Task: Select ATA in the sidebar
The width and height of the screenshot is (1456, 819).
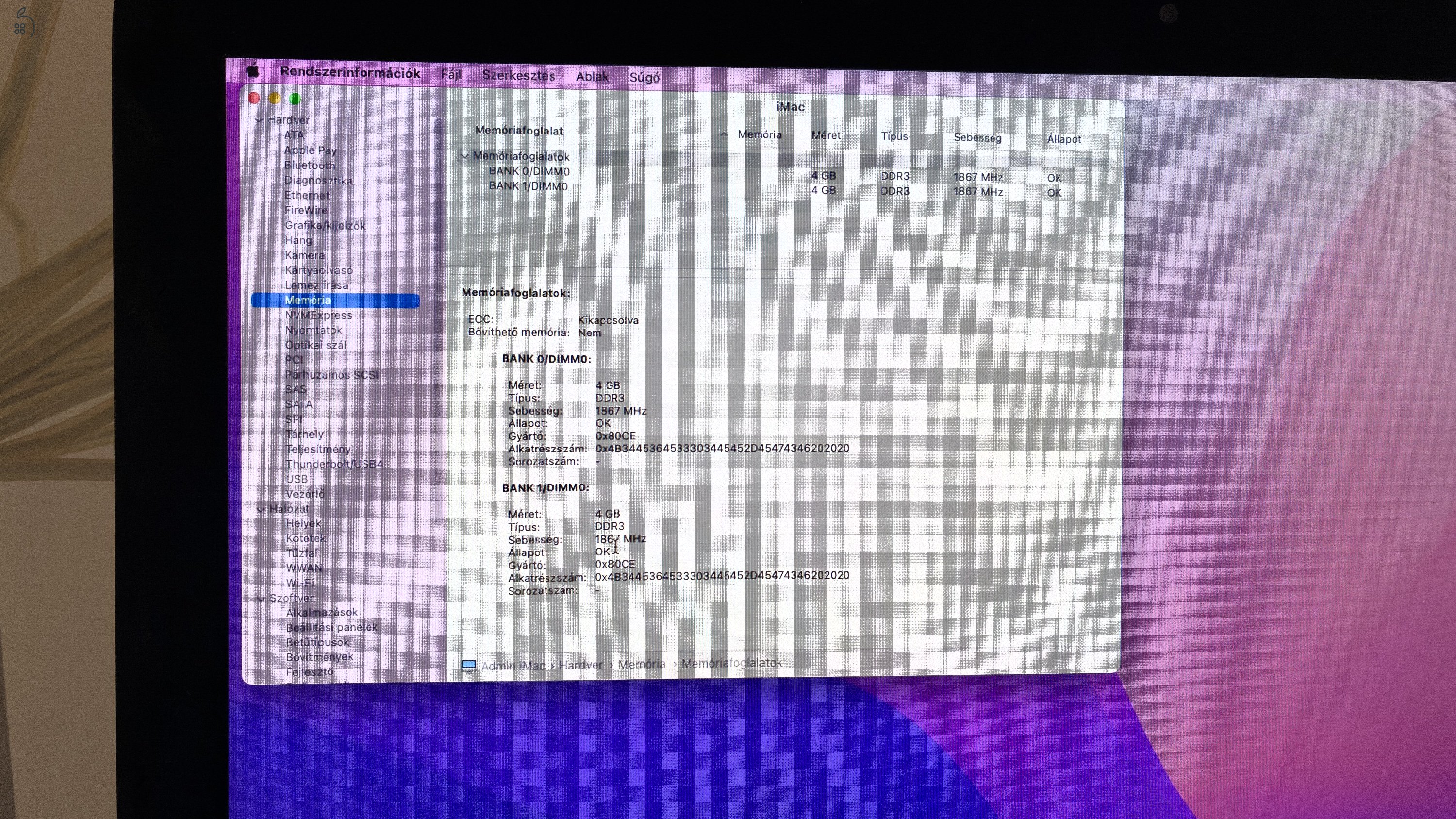Action: (294, 135)
